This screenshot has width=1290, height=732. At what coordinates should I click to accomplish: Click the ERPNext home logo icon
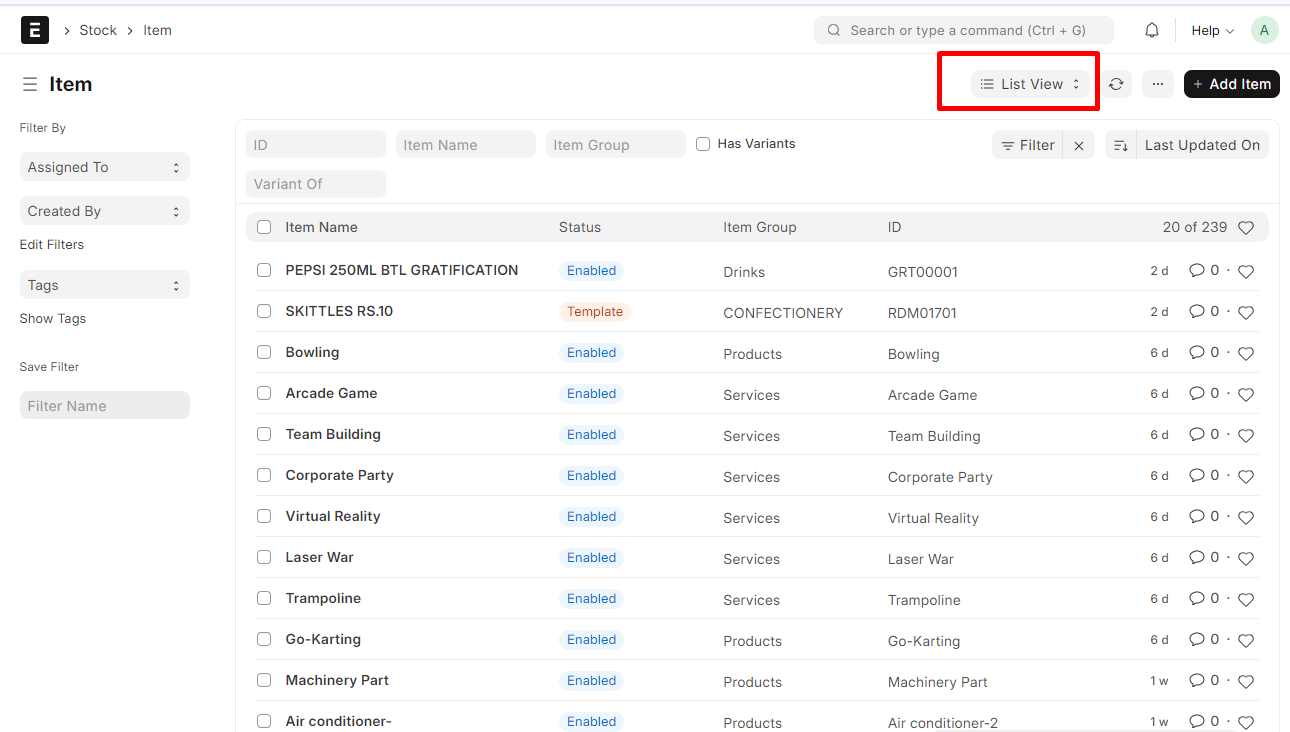tap(35, 30)
